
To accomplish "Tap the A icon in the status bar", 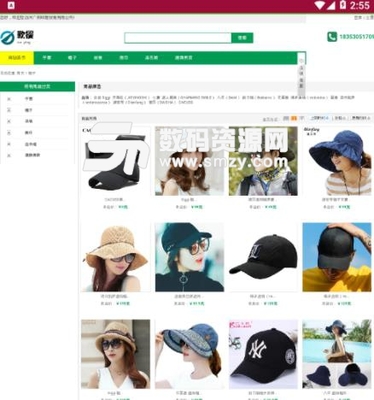I will (x=11, y=5).
